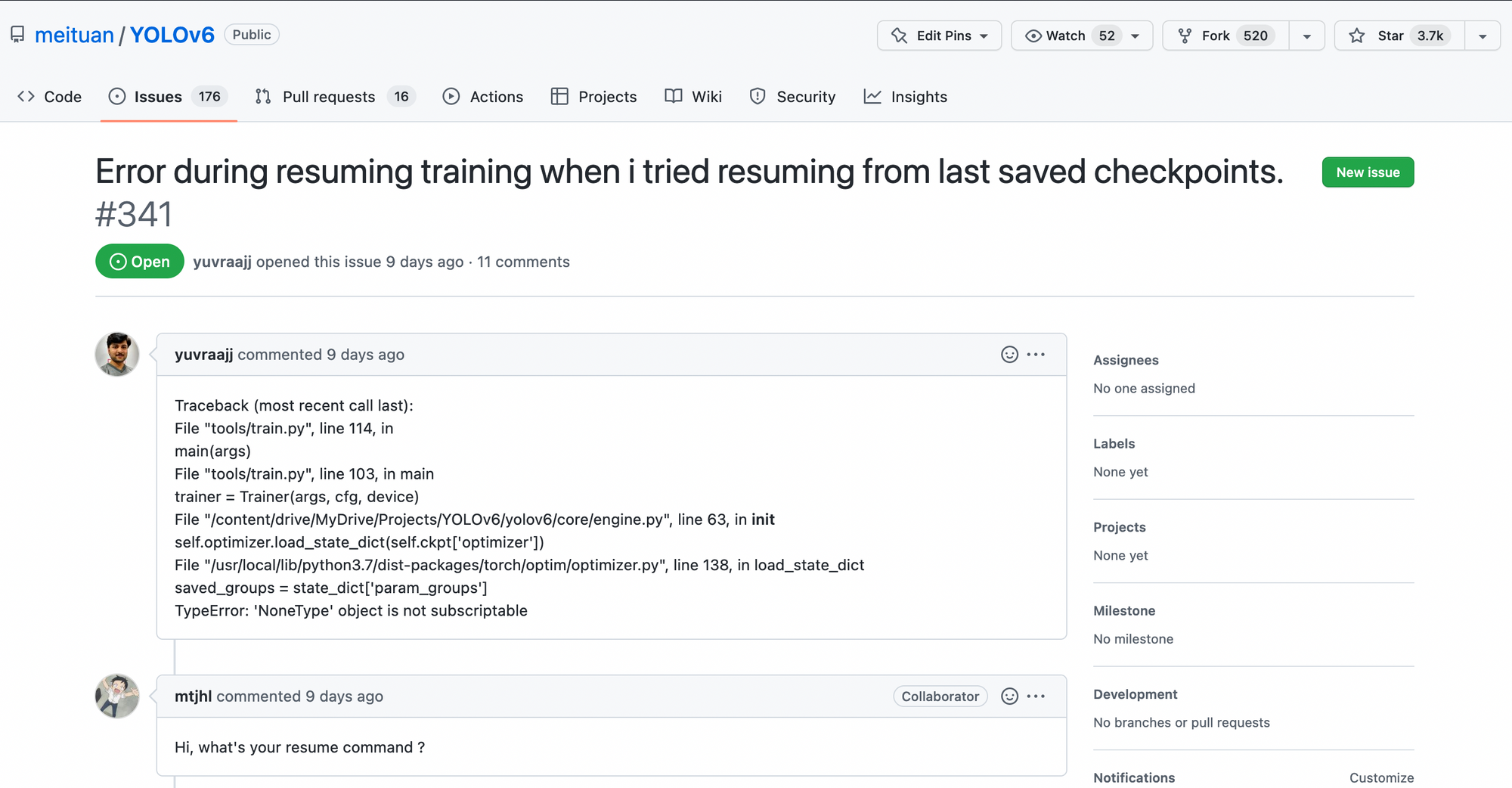Expand the Edit Pins dropdown arrow
This screenshot has height=788, width=1512.
click(984, 36)
